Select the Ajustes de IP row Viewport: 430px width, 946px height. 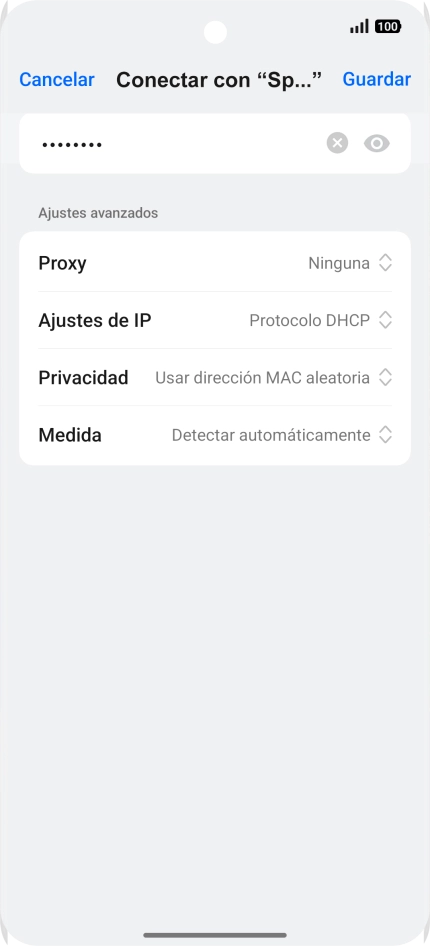click(x=215, y=320)
